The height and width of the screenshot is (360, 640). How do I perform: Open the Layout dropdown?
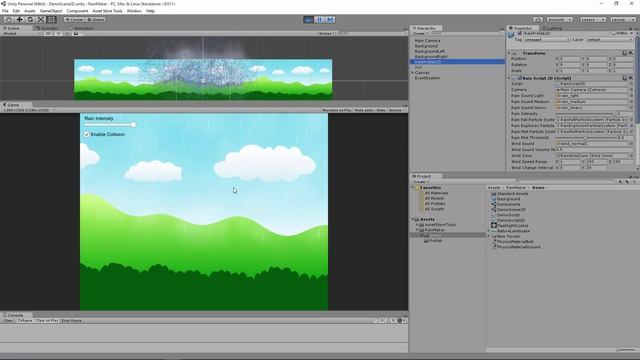point(622,20)
